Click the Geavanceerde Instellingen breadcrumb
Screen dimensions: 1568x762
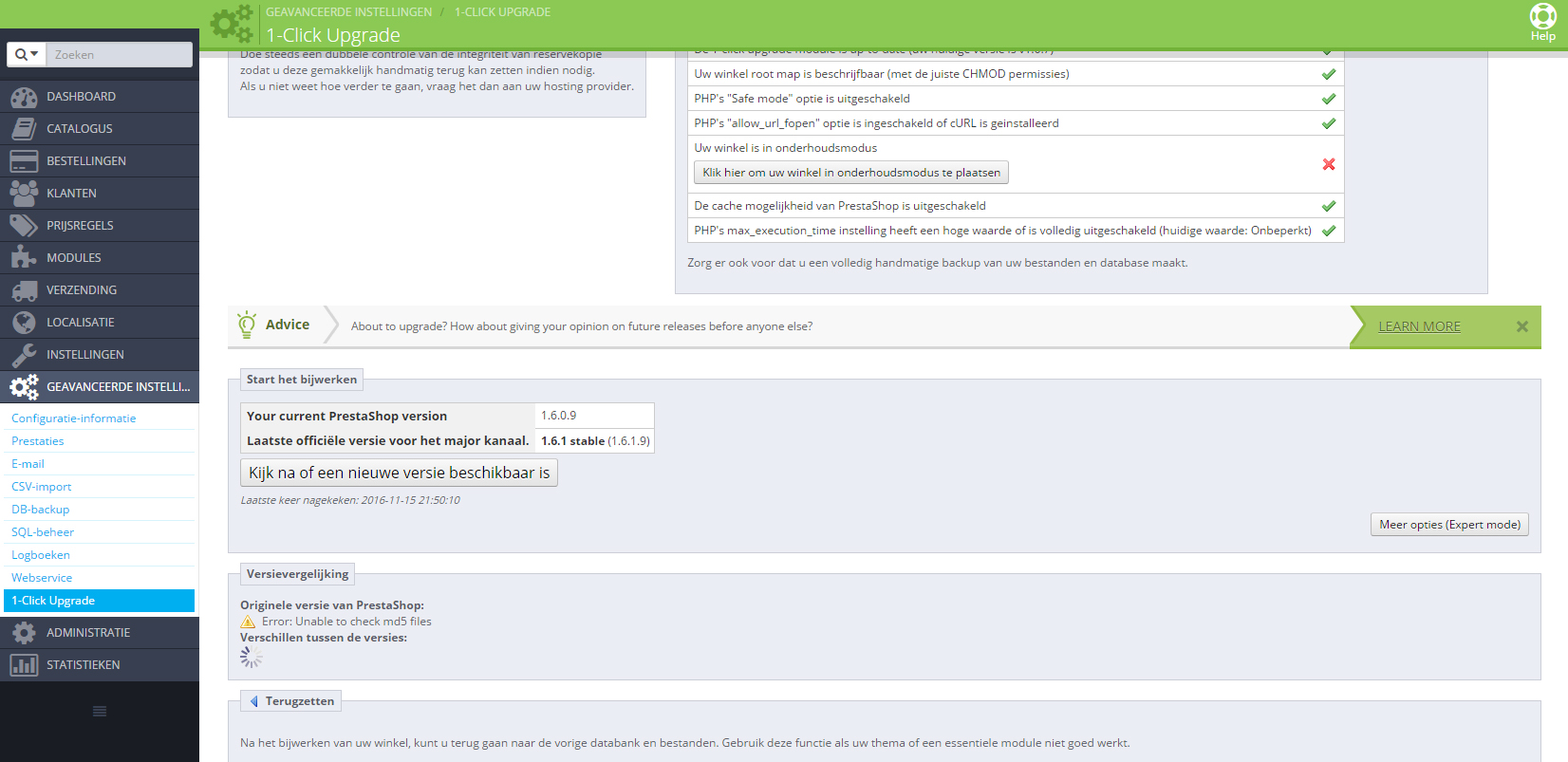pos(348,12)
